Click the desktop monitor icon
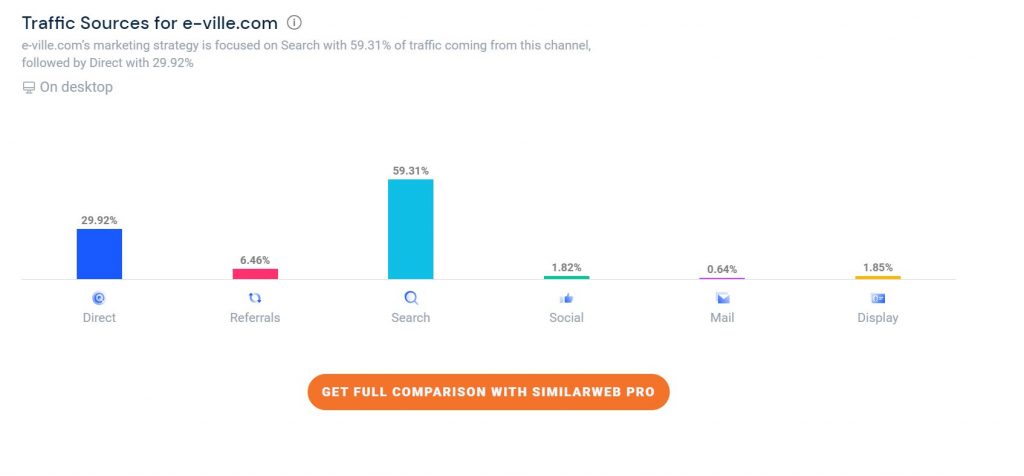This screenshot has height=476, width=1024. [28, 88]
